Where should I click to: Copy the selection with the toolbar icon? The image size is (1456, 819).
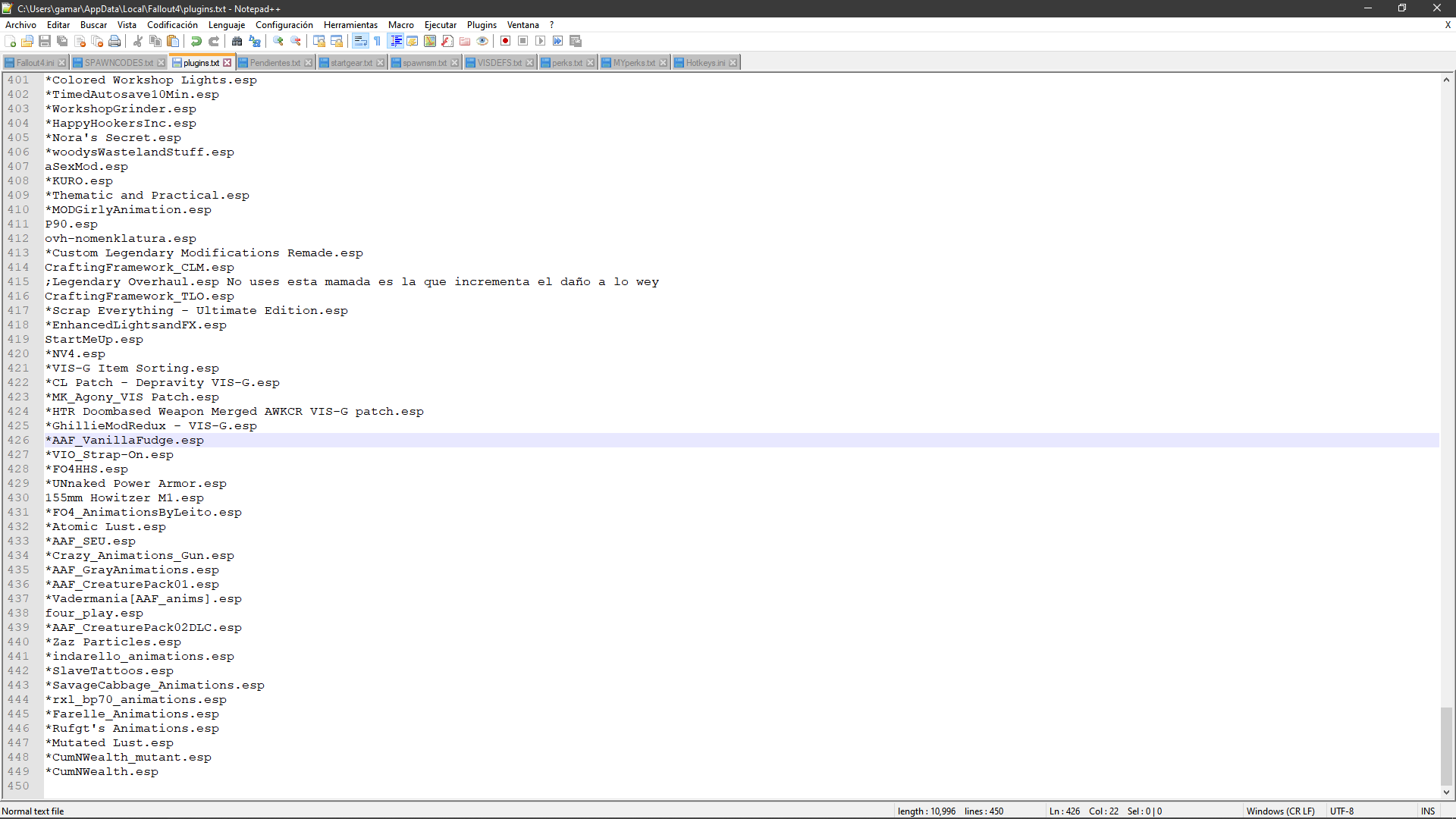(155, 41)
